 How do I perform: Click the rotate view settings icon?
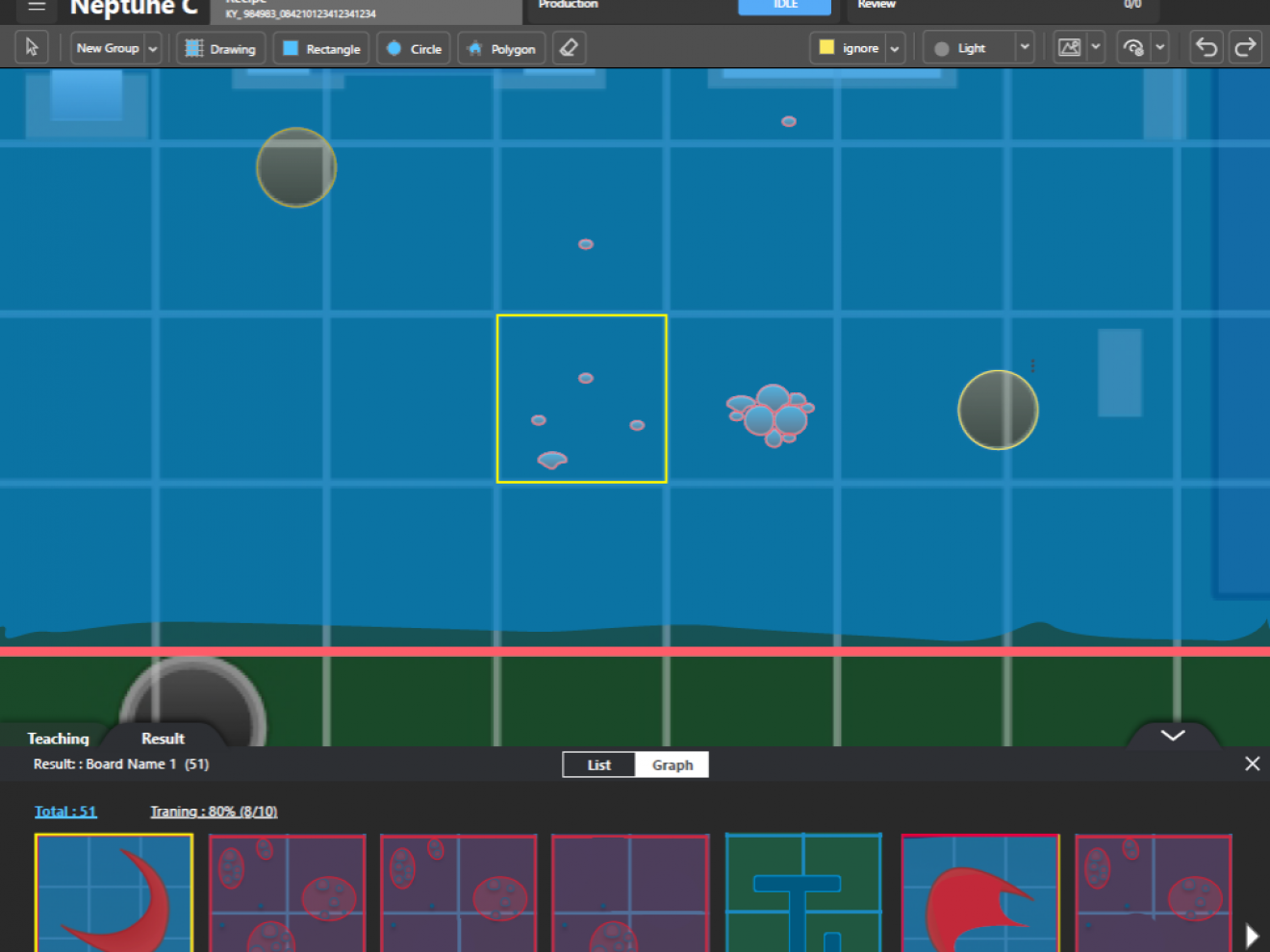tap(1134, 48)
